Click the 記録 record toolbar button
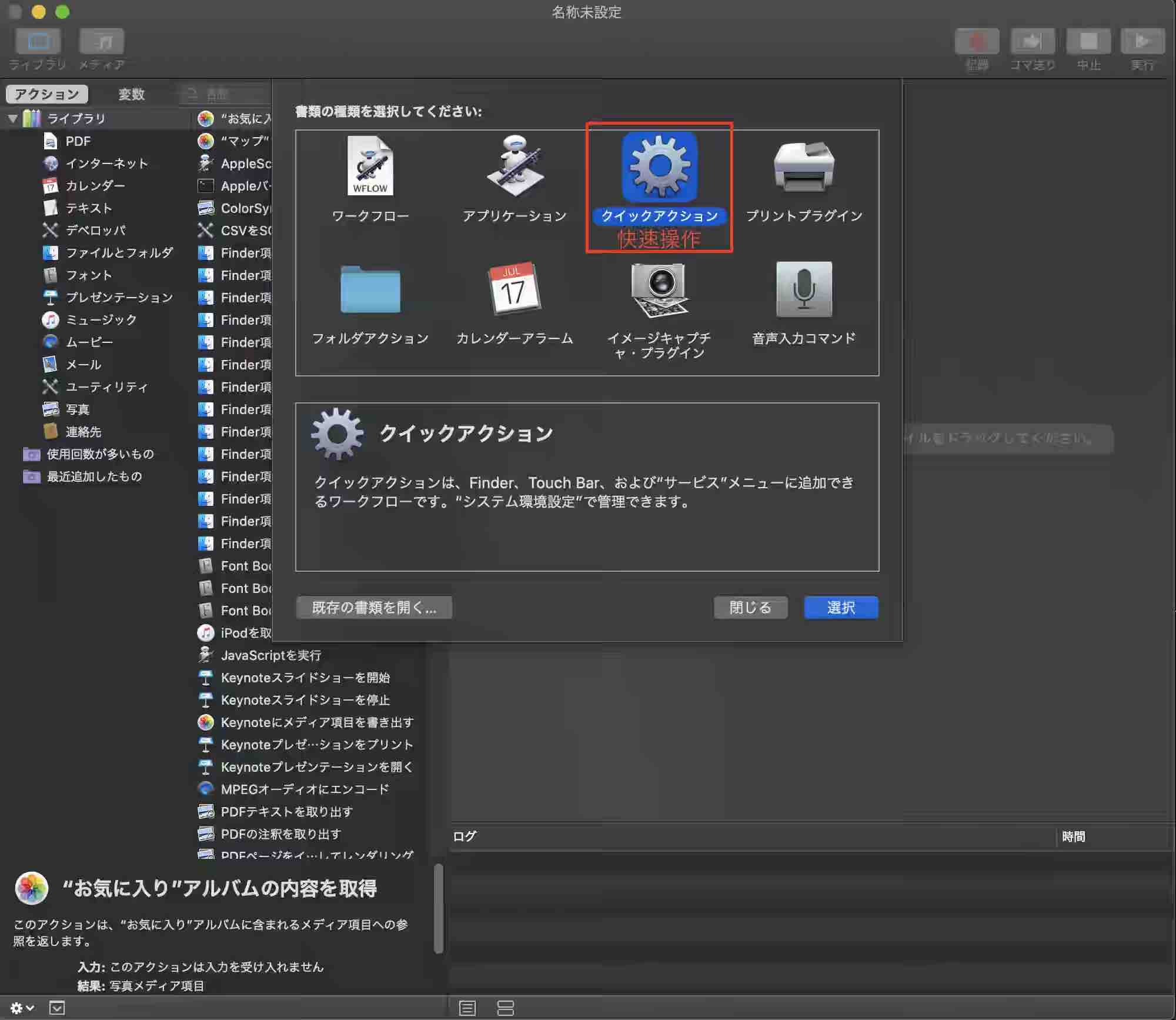 [x=977, y=42]
